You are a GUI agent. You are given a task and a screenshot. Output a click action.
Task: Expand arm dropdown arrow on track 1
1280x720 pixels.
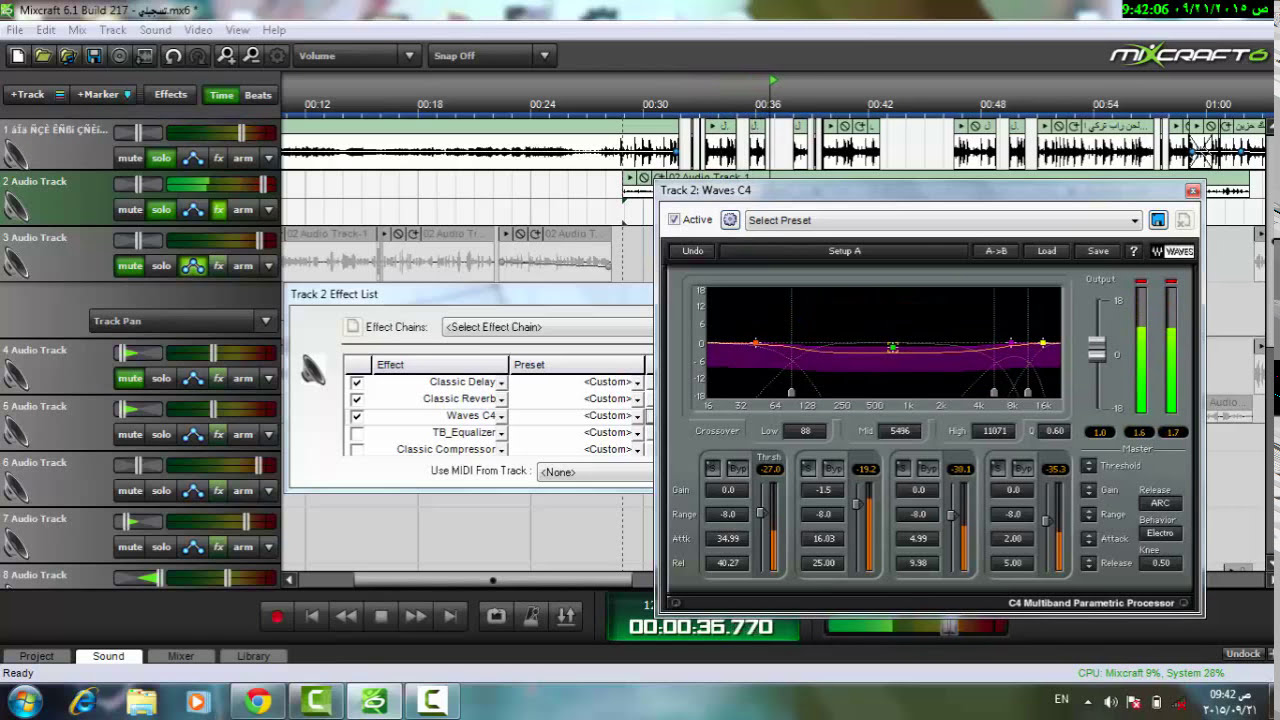tap(268, 158)
